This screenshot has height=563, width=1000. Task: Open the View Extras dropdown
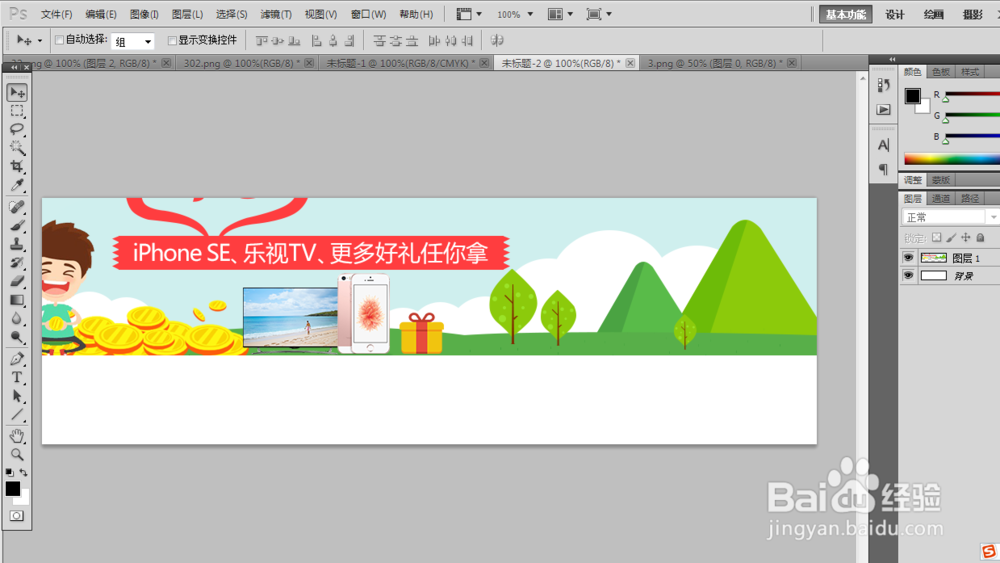469,14
